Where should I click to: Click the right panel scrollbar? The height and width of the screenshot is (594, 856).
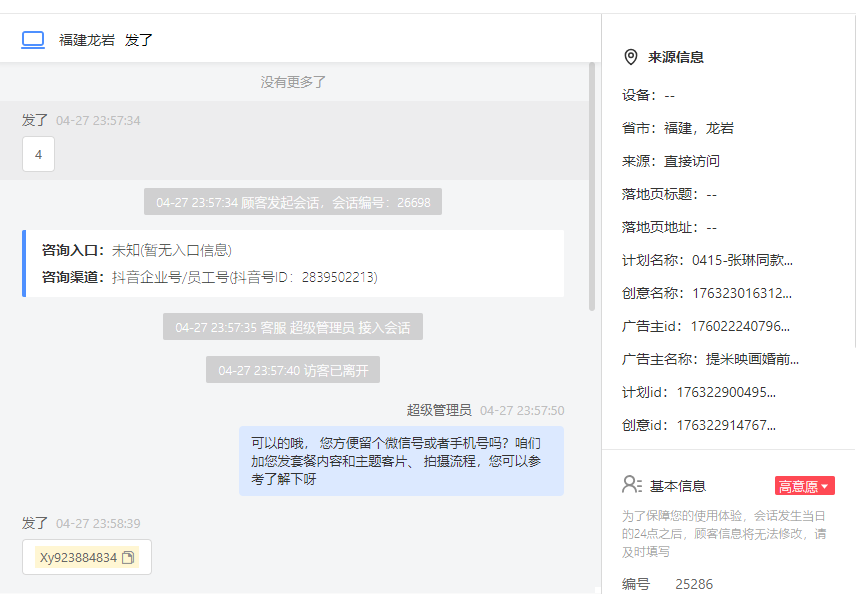point(854,180)
